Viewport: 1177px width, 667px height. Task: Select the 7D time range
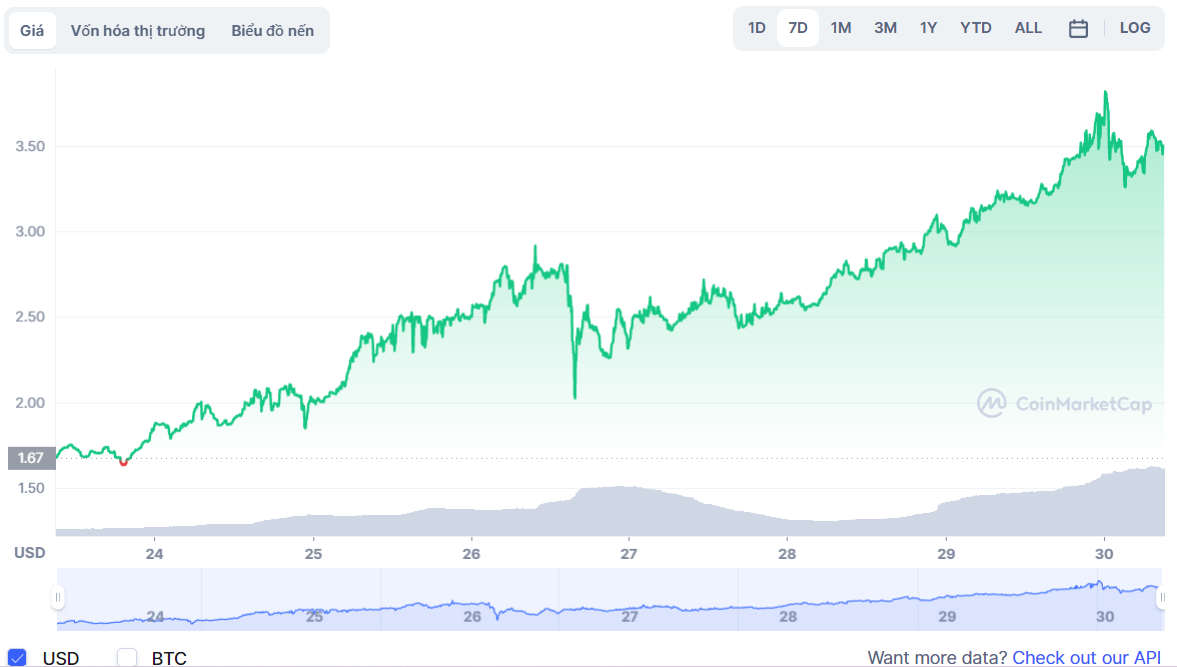798,29
